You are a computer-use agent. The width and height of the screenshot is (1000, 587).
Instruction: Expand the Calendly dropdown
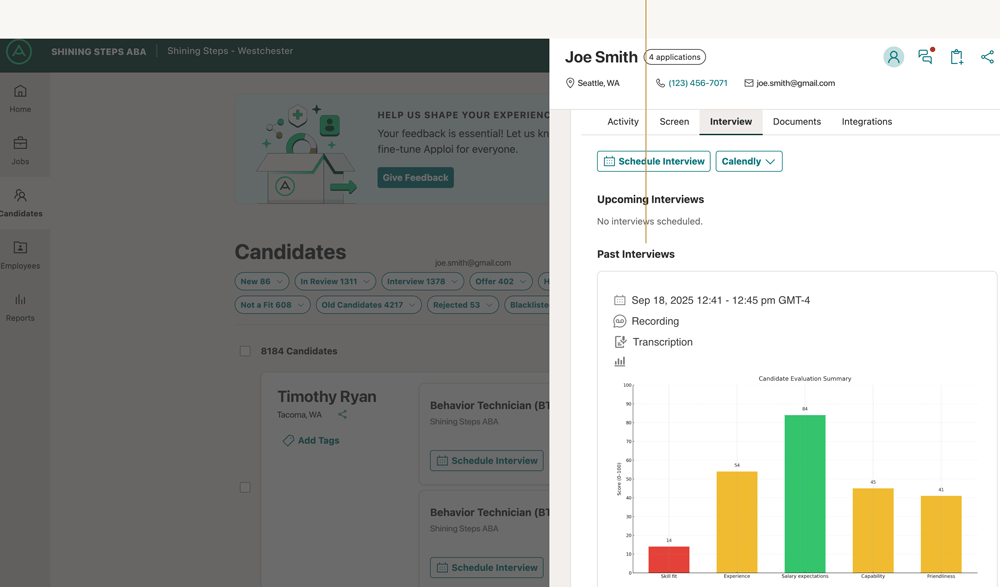click(x=748, y=161)
